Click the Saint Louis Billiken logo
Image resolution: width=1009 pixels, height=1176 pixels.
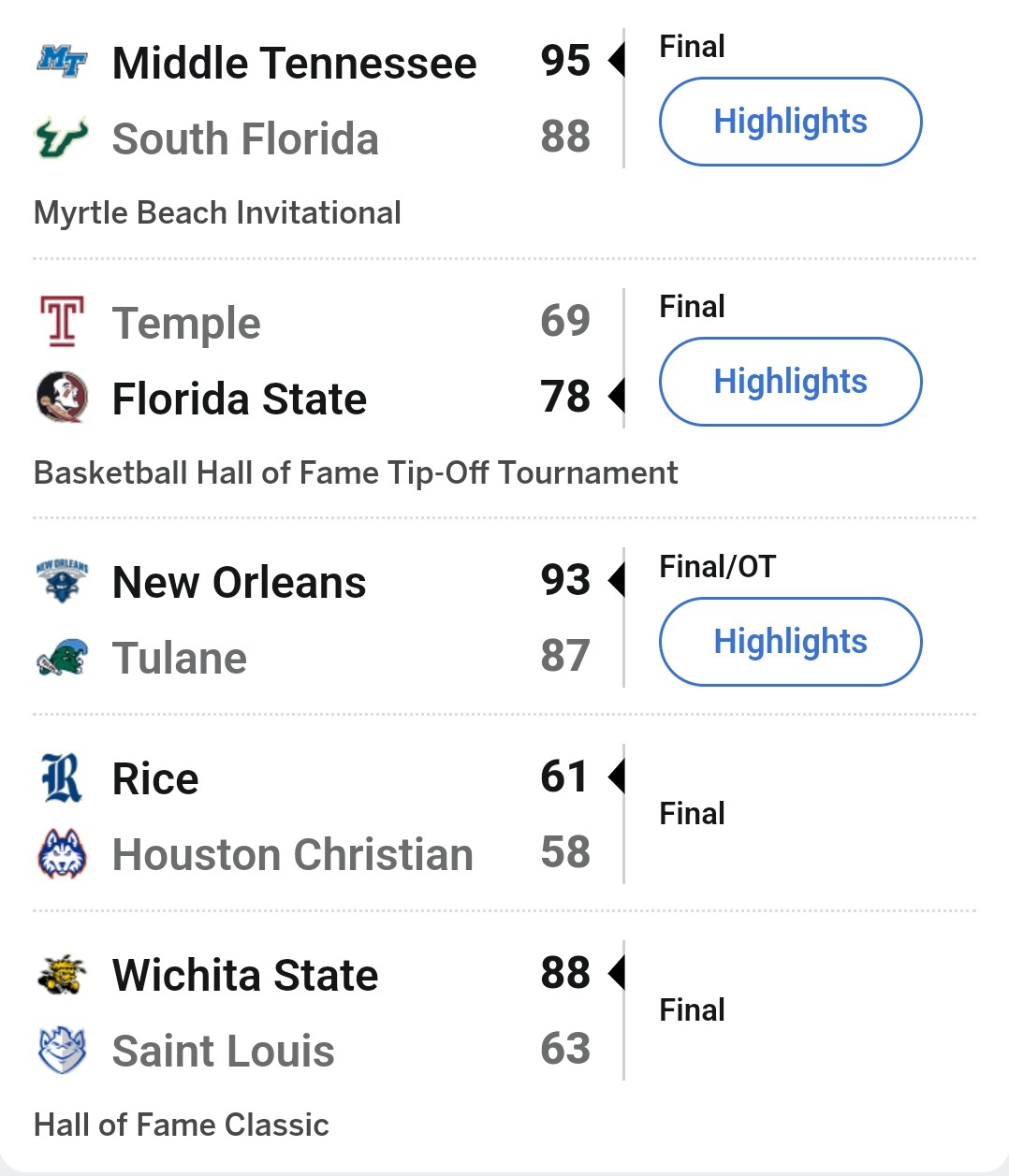tap(62, 1050)
